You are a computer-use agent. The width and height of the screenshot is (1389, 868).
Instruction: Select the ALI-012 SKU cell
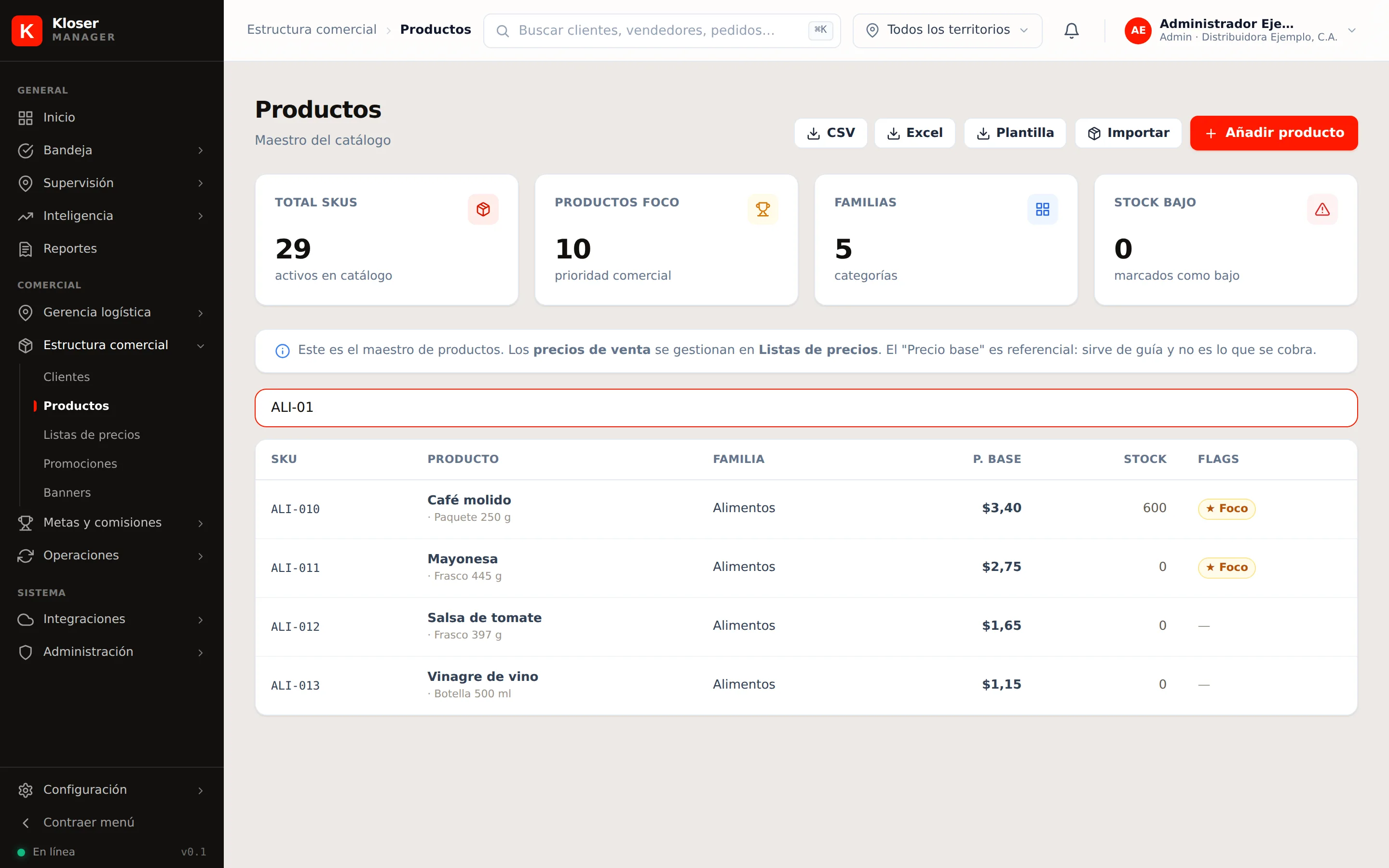(295, 627)
